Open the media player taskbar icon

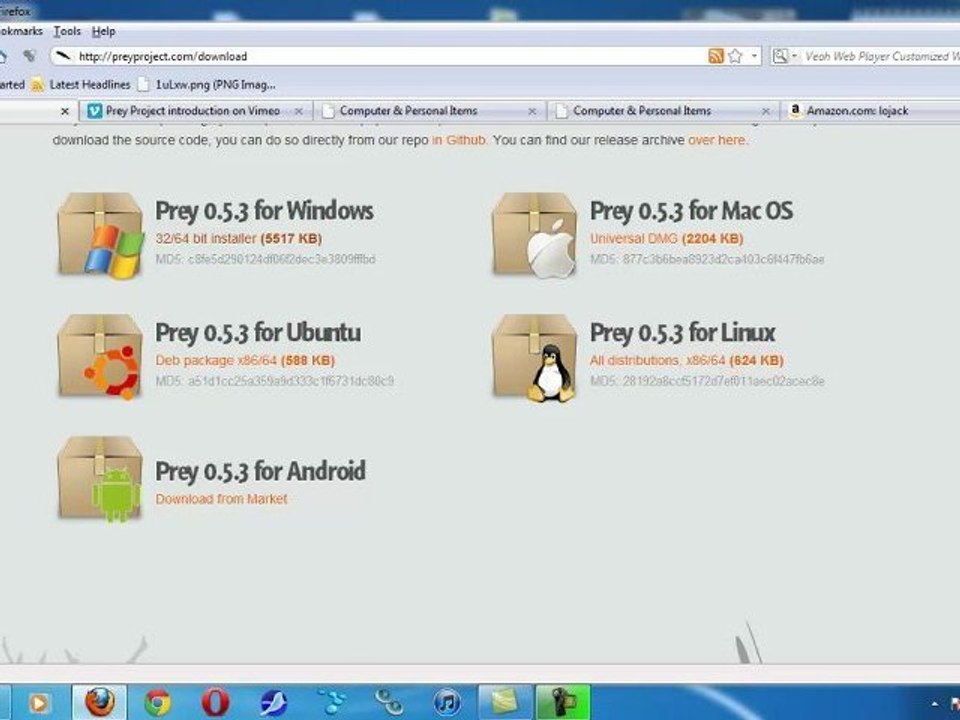click(x=39, y=703)
